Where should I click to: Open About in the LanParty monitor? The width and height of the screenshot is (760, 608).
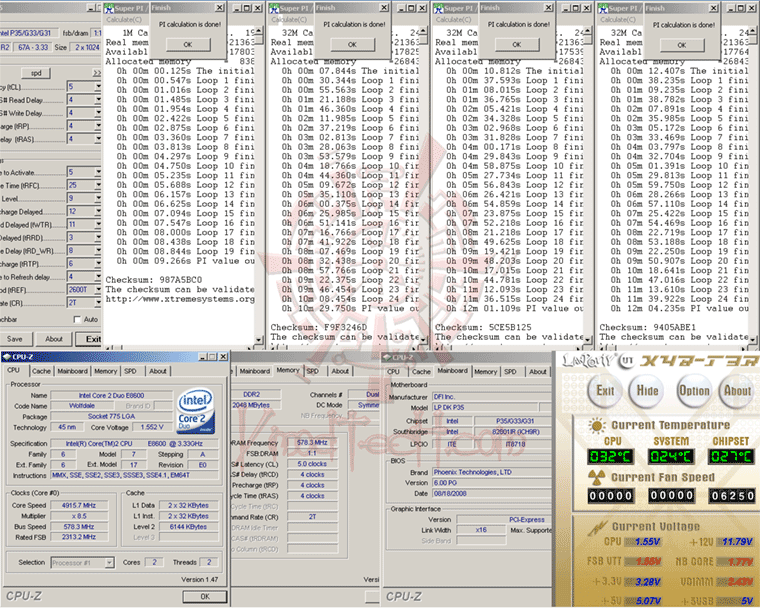737,391
